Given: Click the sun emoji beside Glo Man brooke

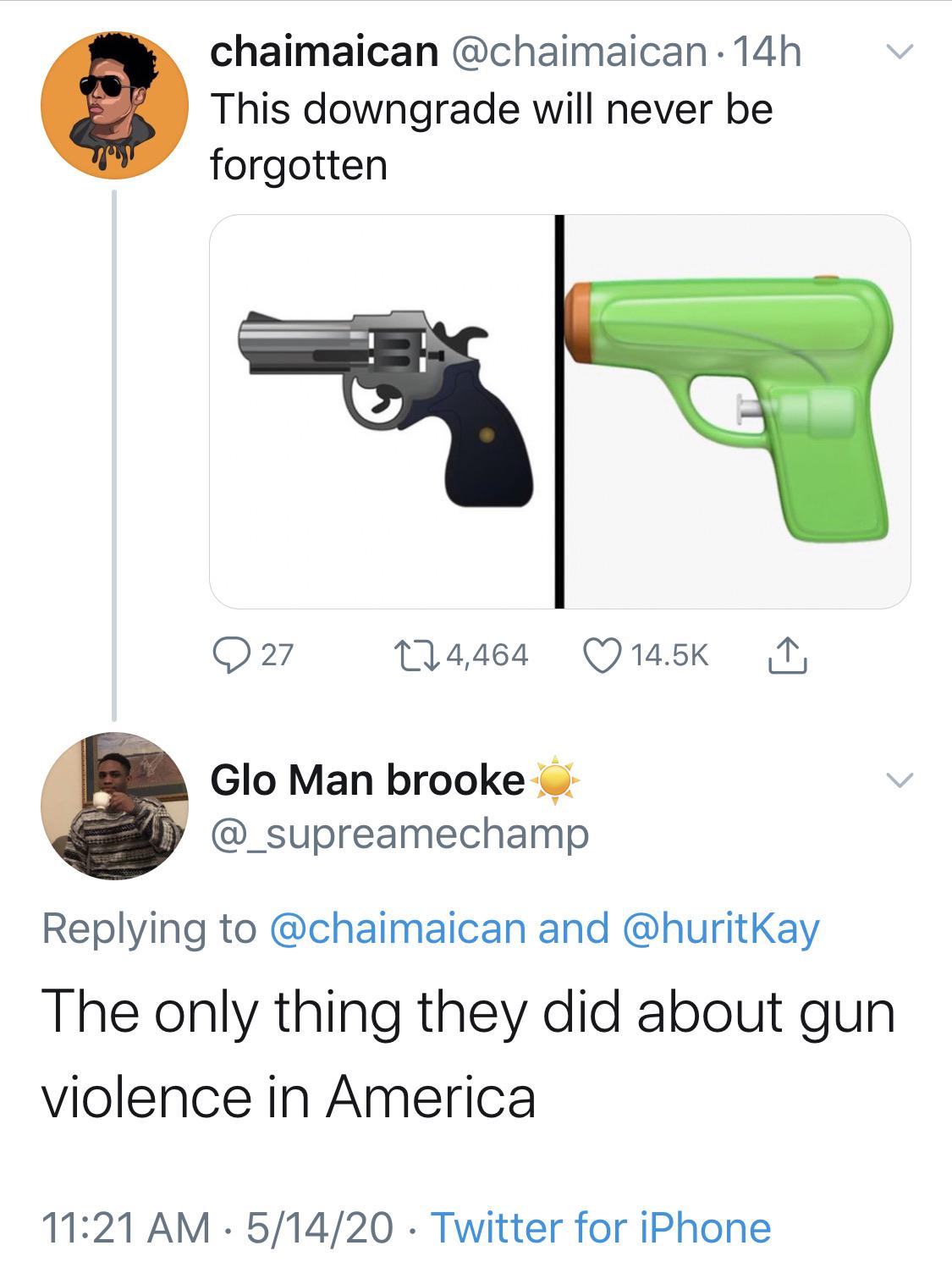Looking at the screenshot, I should click(x=555, y=779).
